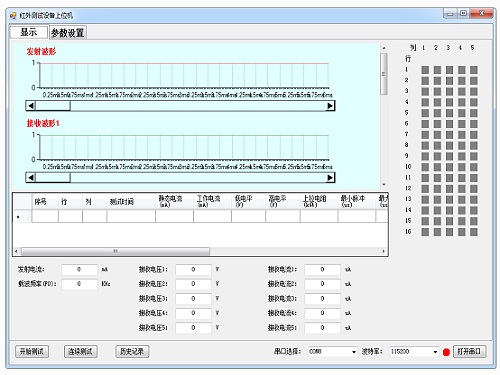Click left arrow of 发射波形 scrollbar
This screenshot has height=375, width=500.
click(31, 106)
